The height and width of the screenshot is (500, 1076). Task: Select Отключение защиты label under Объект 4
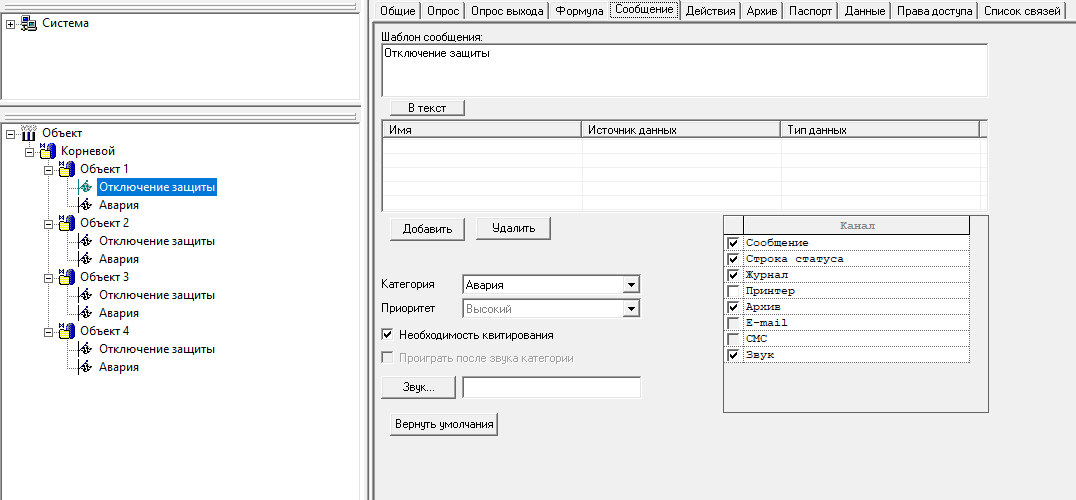coord(157,349)
